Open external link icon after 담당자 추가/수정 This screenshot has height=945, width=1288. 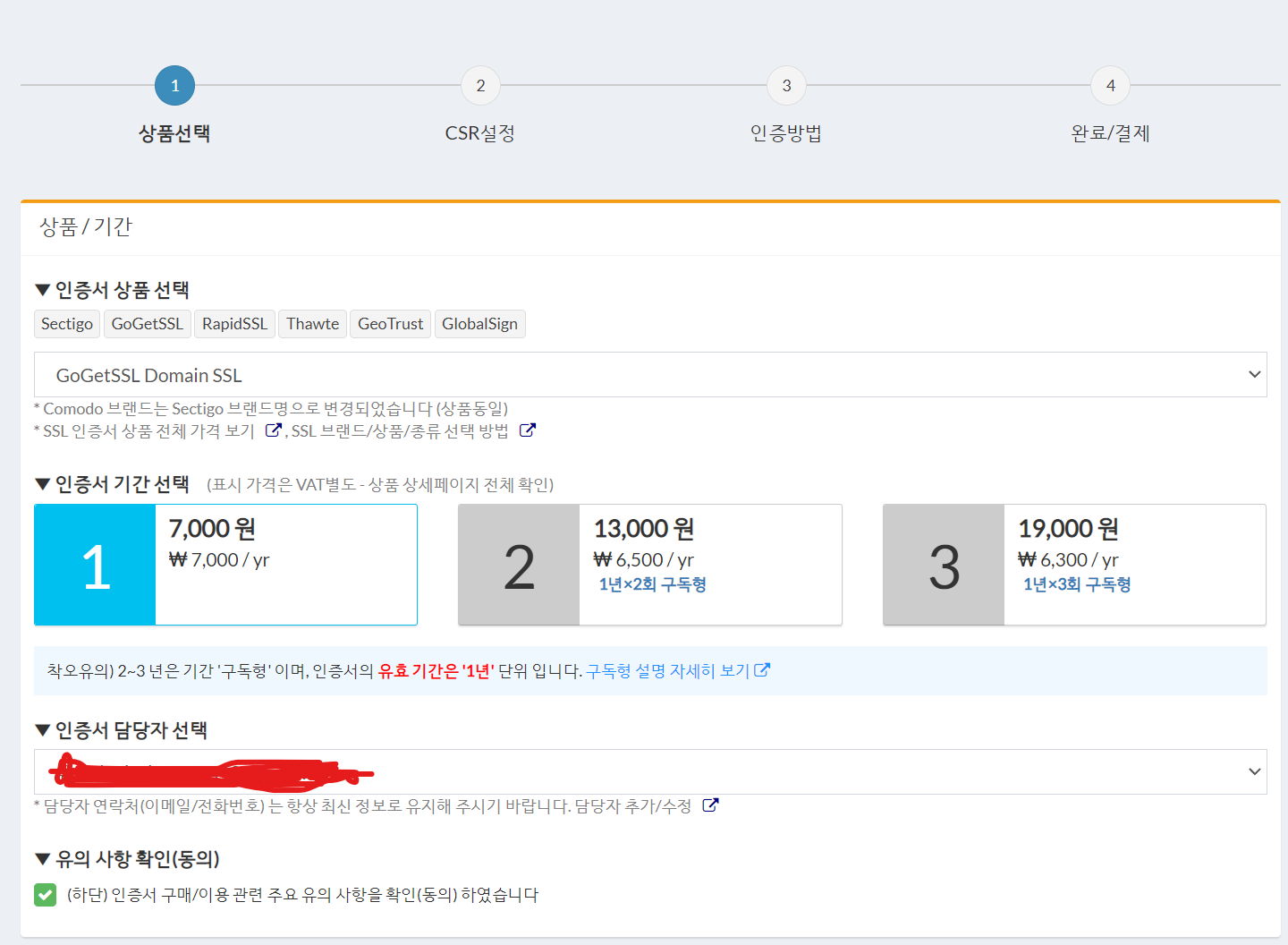point(710,805)
